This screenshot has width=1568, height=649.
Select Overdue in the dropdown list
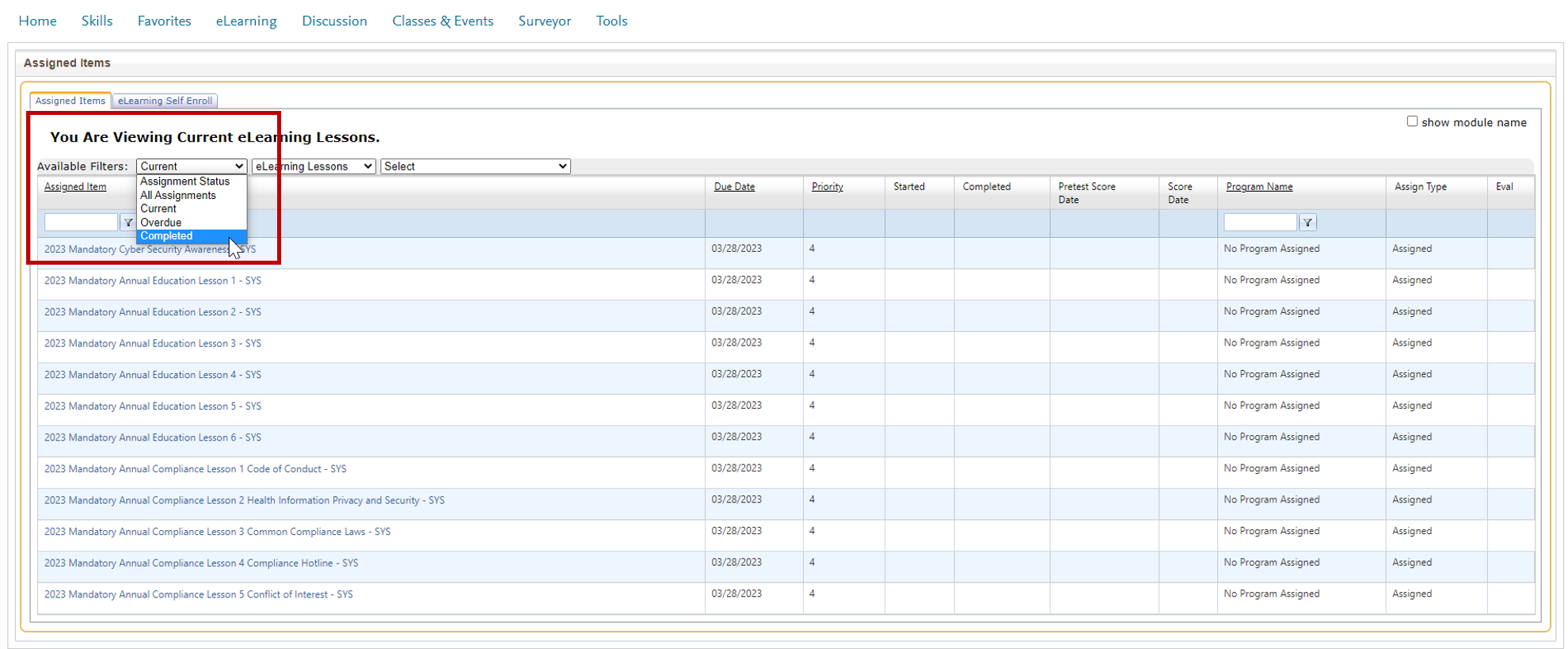click(x=161, y=223)
